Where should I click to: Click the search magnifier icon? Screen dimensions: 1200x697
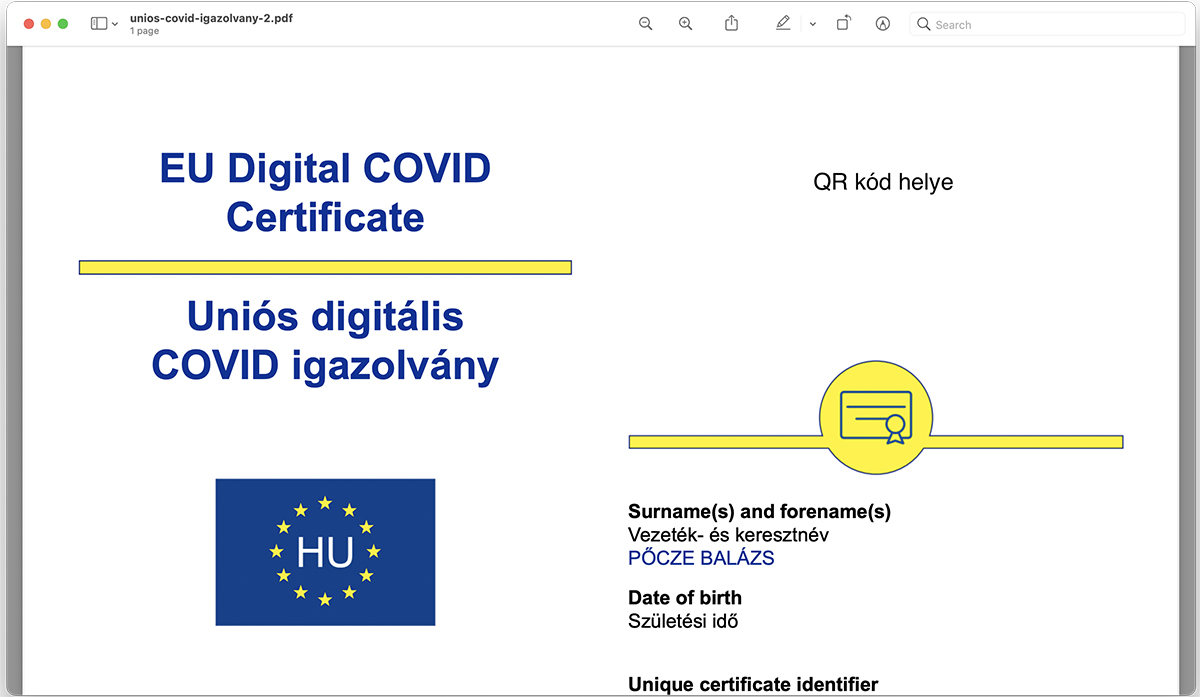point(924,24)
